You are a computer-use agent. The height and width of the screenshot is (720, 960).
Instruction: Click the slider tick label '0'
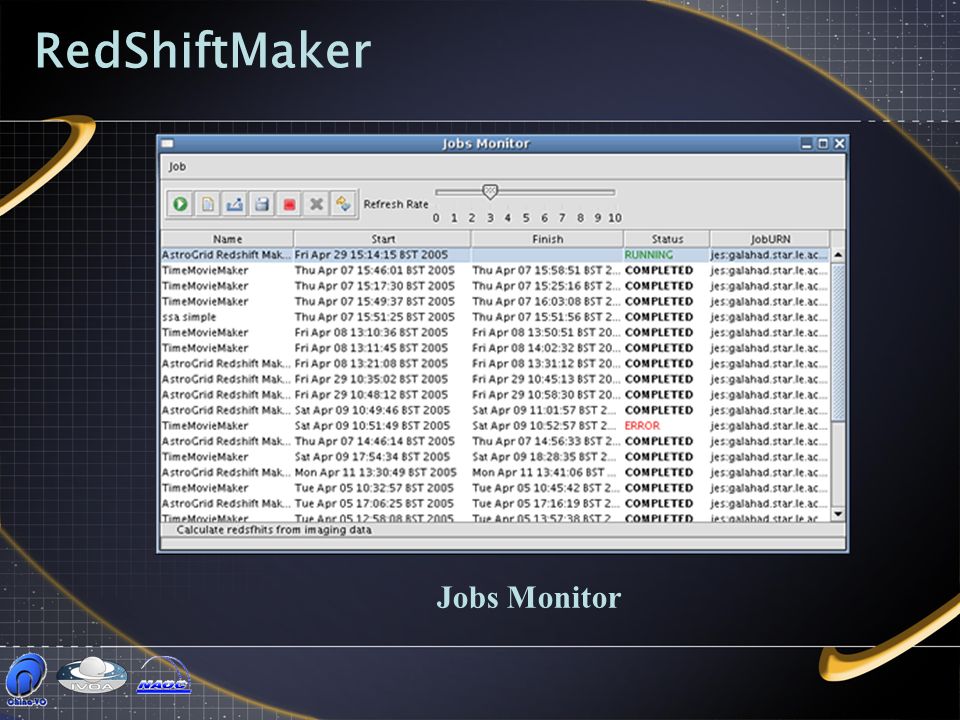[436, 218]
